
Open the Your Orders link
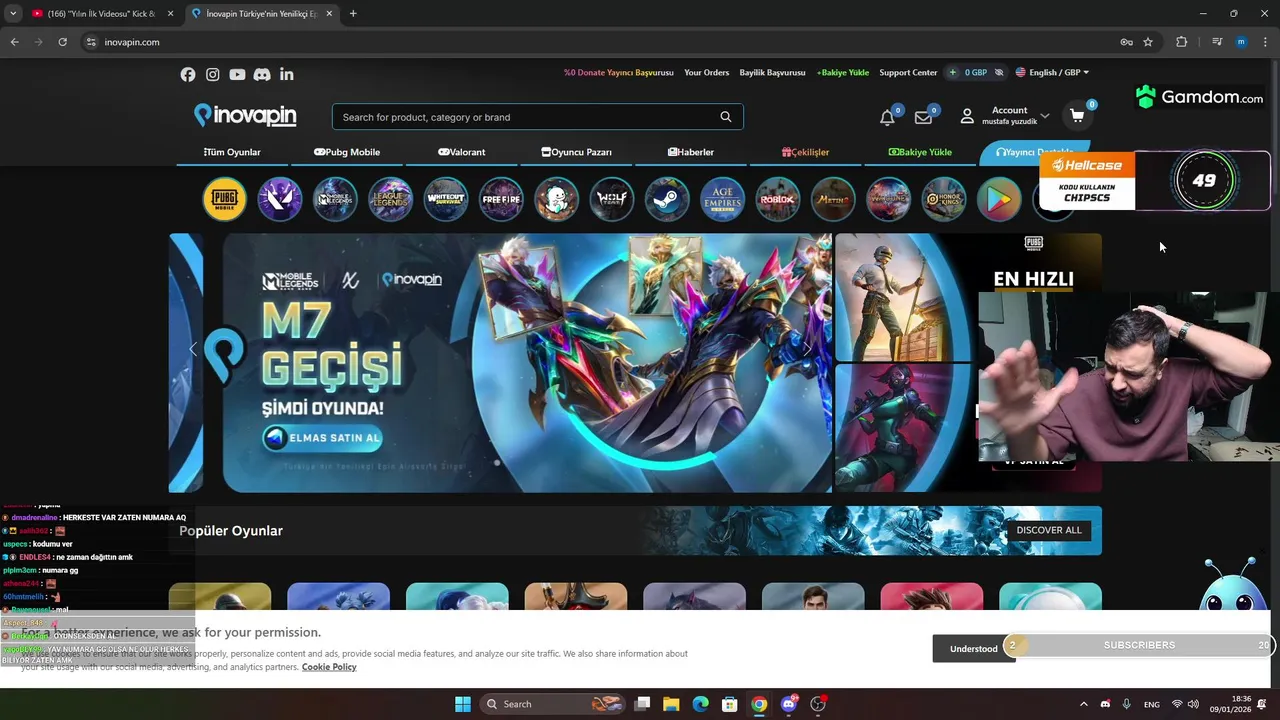coord(707,72)
